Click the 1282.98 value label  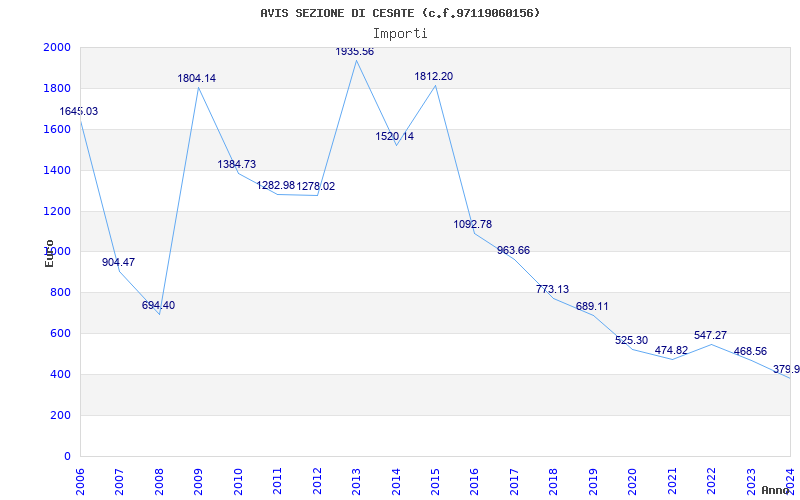click(276, 185)
